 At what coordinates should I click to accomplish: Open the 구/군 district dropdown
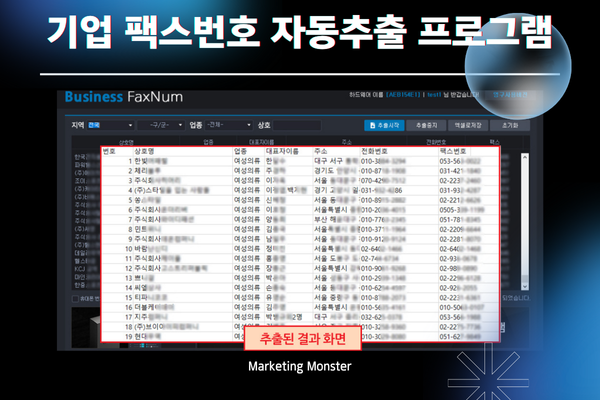(x=161, y=125)
